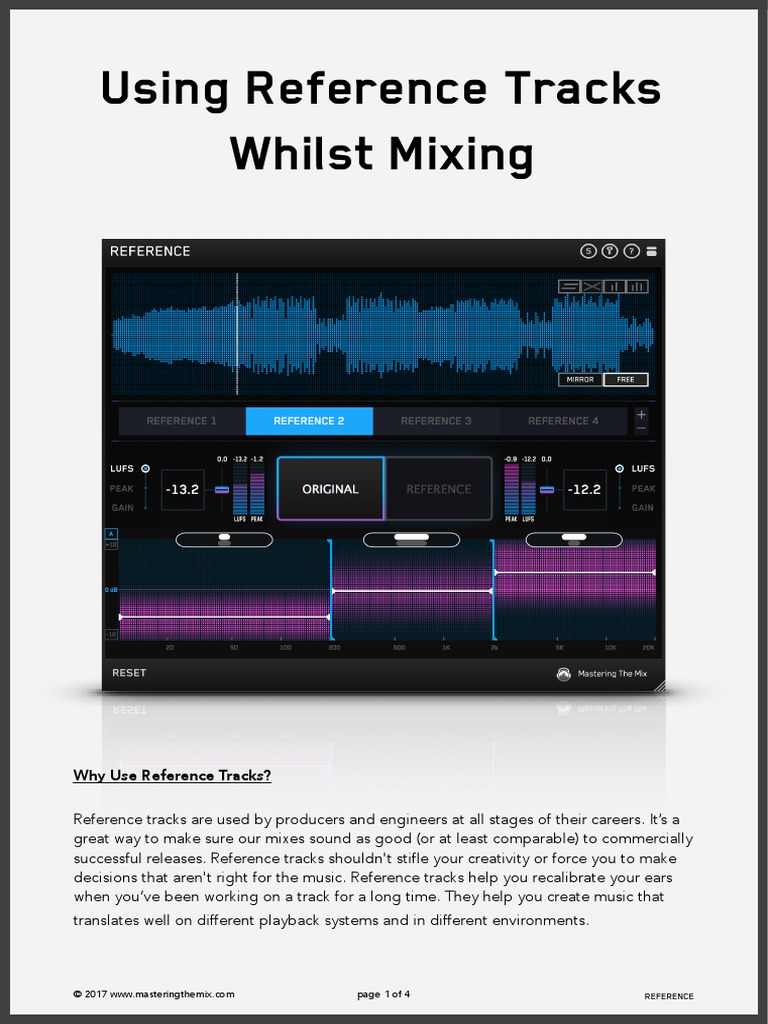Viewport: 768px width, 1024px height.
Task: Switch to the REFERENCE 2 tab
Action: point(309,421)
